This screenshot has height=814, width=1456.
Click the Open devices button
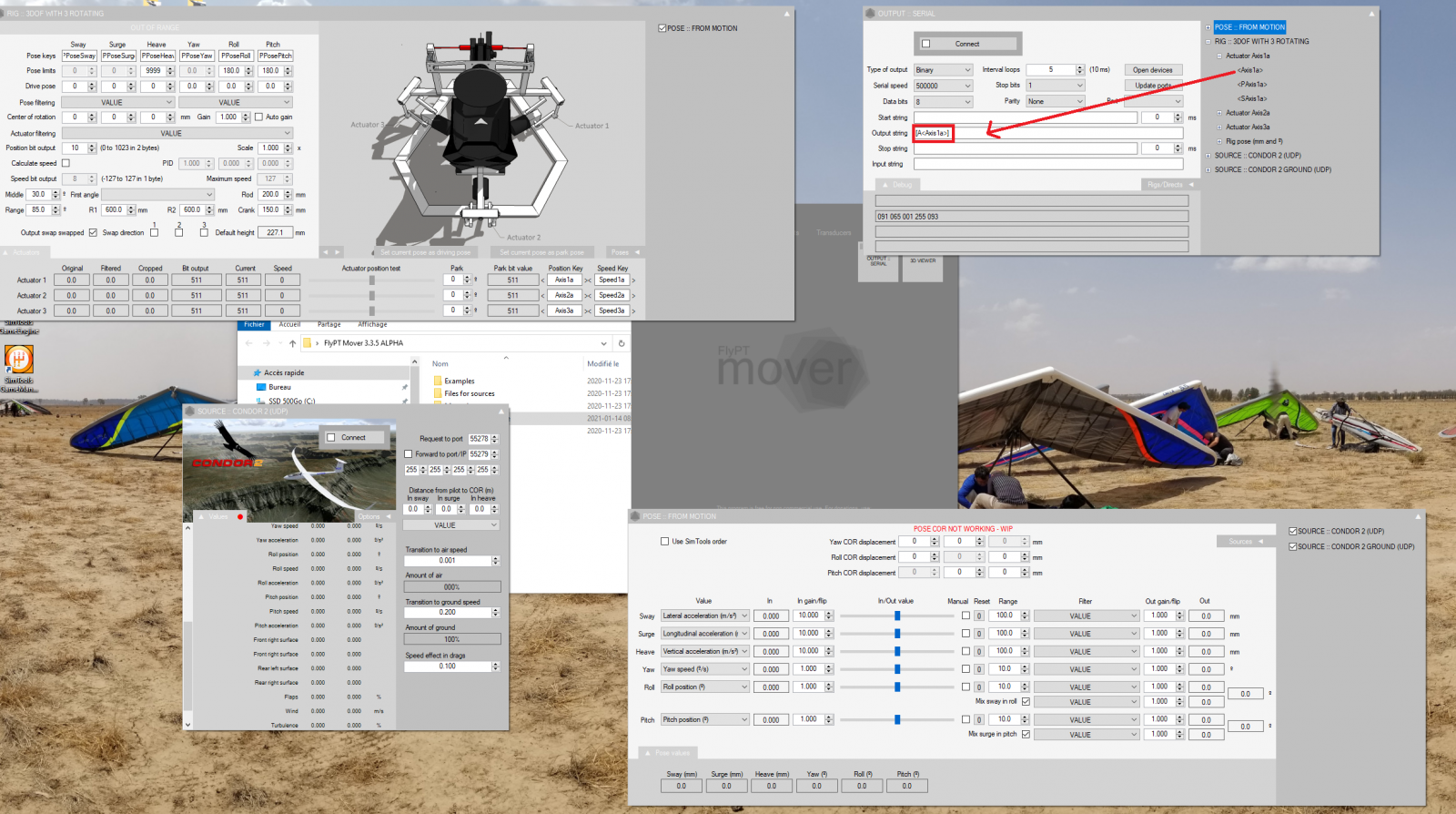[x=1153, y=70]
